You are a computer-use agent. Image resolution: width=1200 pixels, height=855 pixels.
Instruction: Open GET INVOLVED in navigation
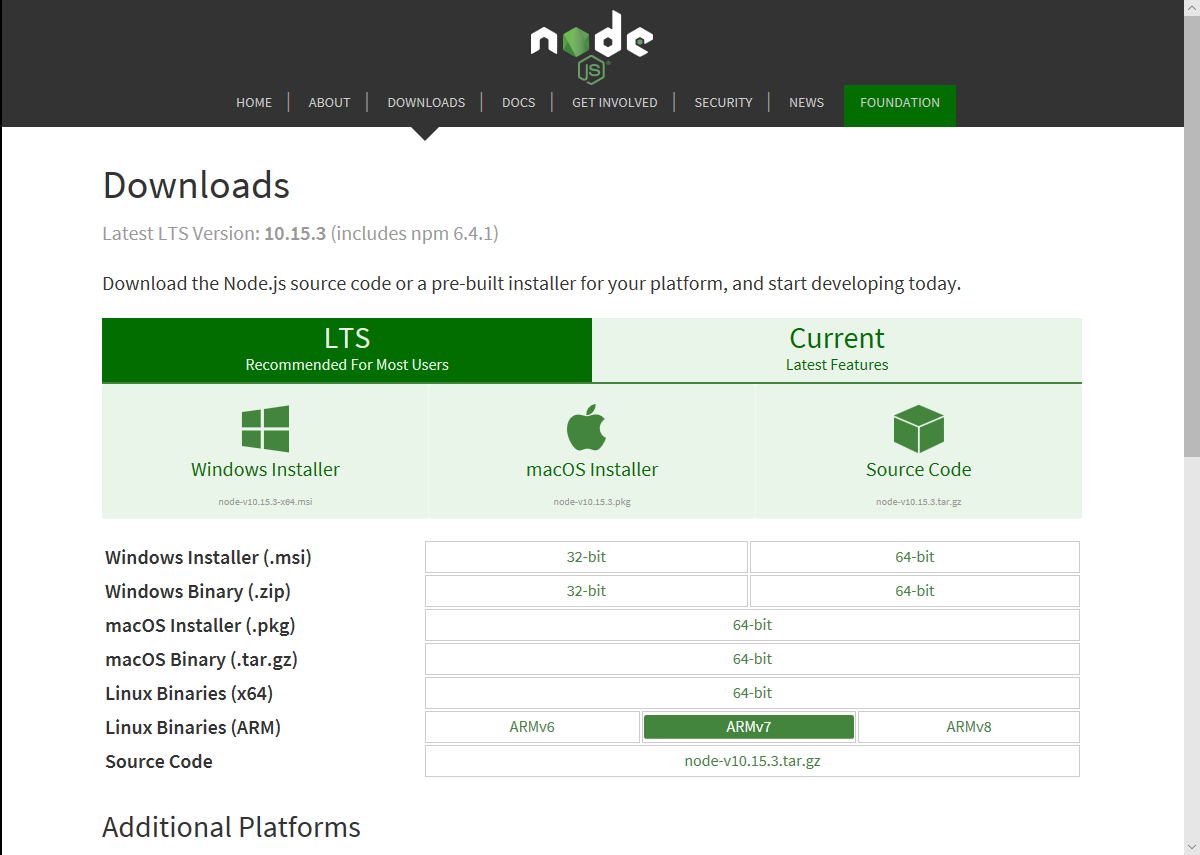point(614,103)
